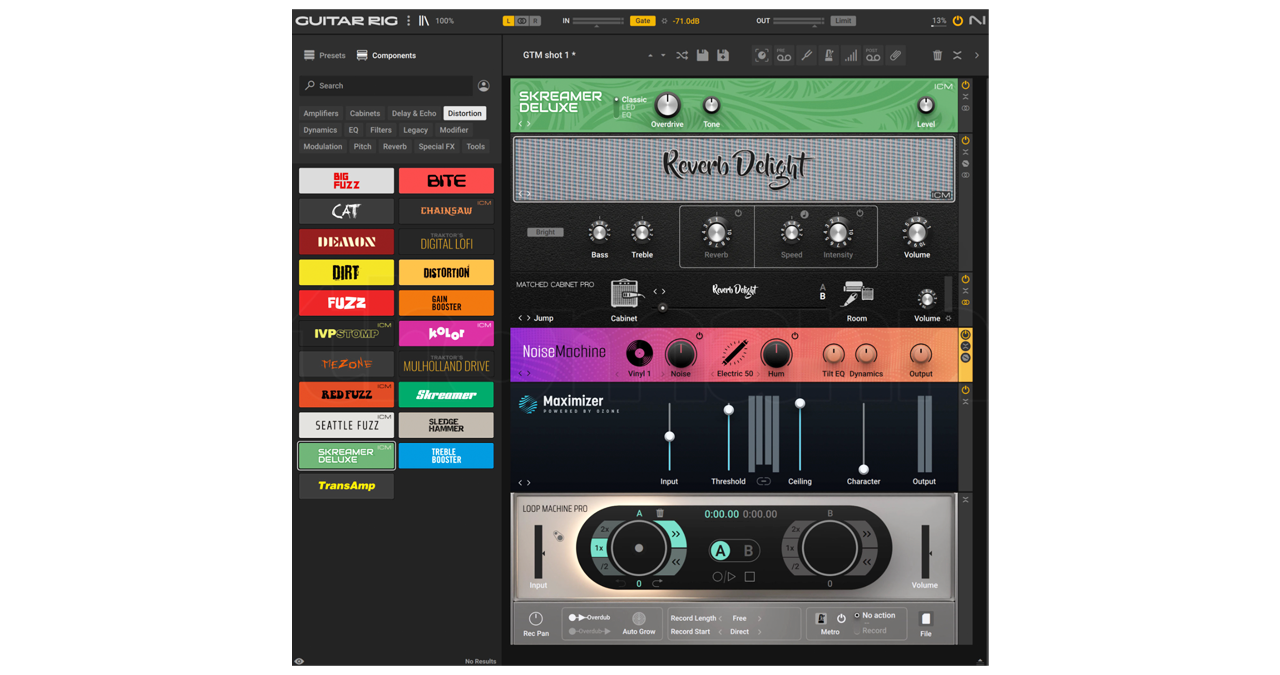1280x675 pixels.
Task: Click next arrow beside Vinyl 1
Action: (663, 374)
